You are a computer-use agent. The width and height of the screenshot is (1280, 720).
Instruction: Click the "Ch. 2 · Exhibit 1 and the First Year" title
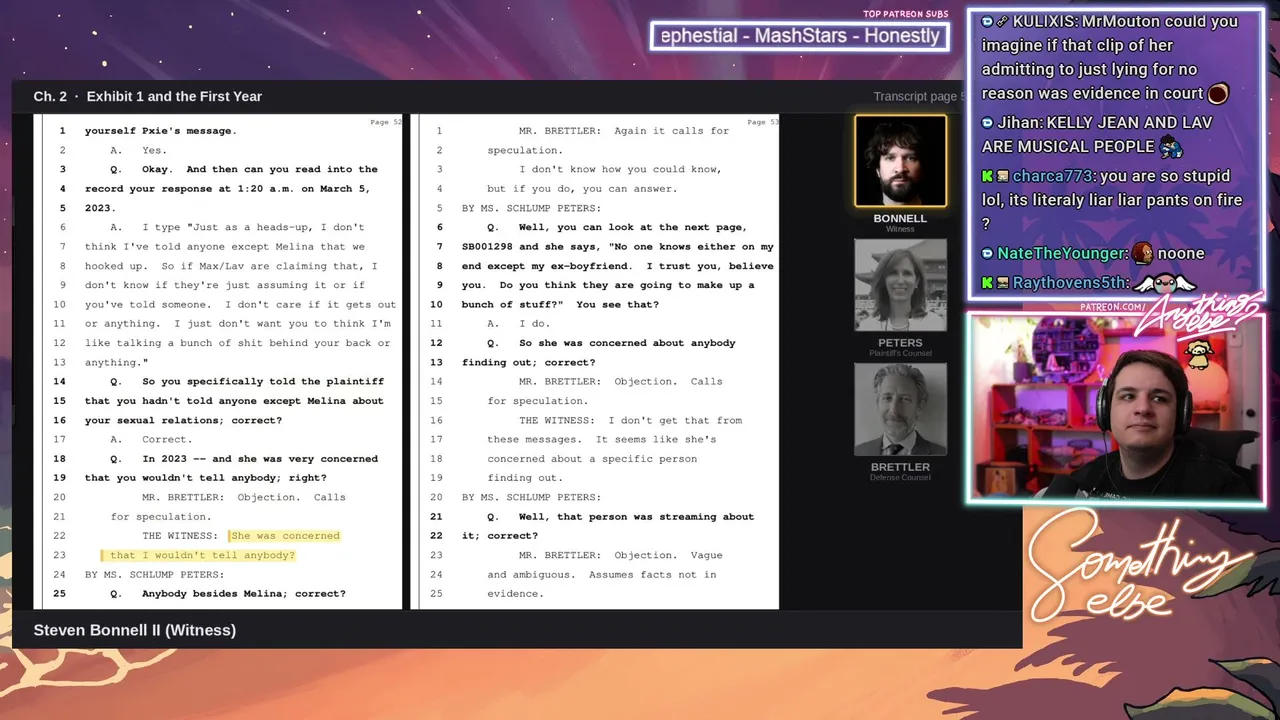pos(148,97)
